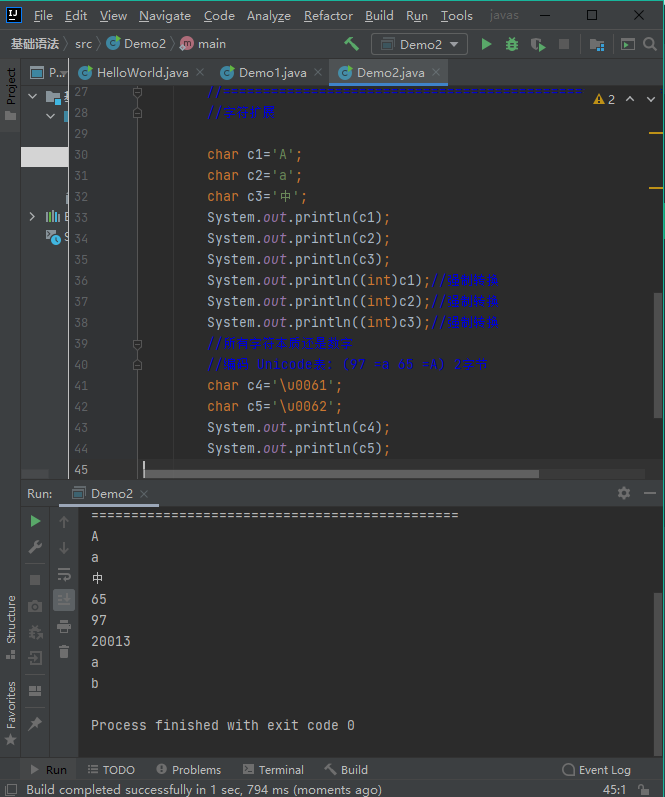This screenshot has width=665, height=797.
Task: Print the console output
Action: point(64,626)
